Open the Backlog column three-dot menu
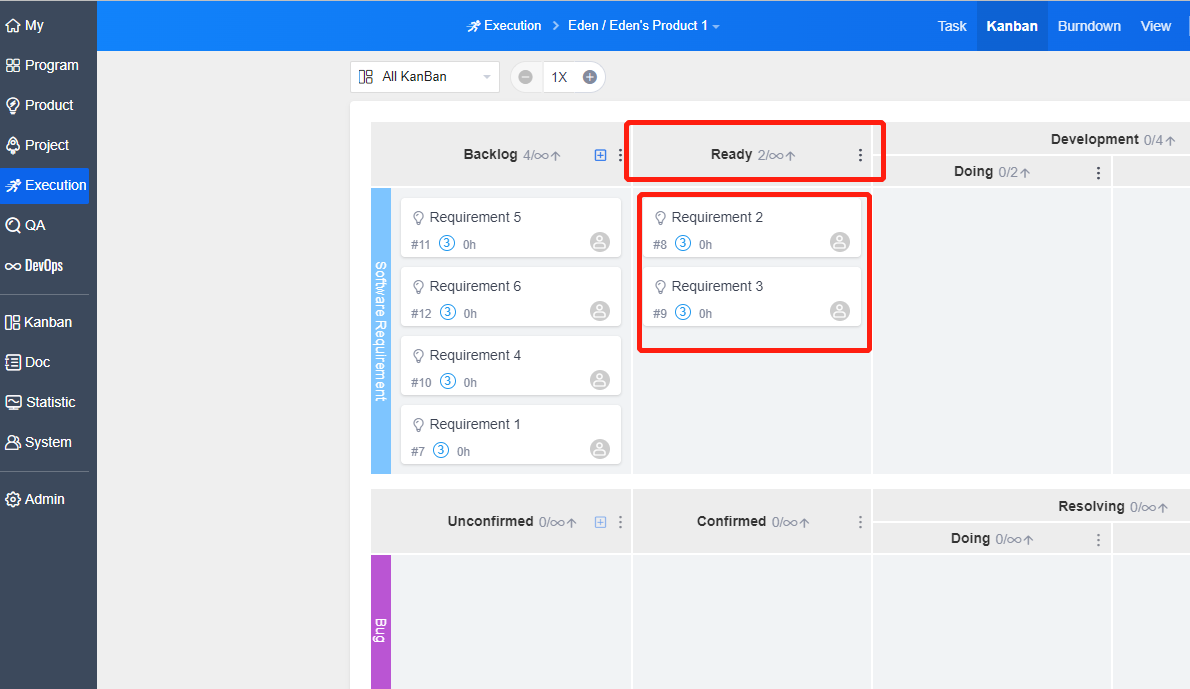The height and width of the screenshot is (689, 1190). coord(620,155)
